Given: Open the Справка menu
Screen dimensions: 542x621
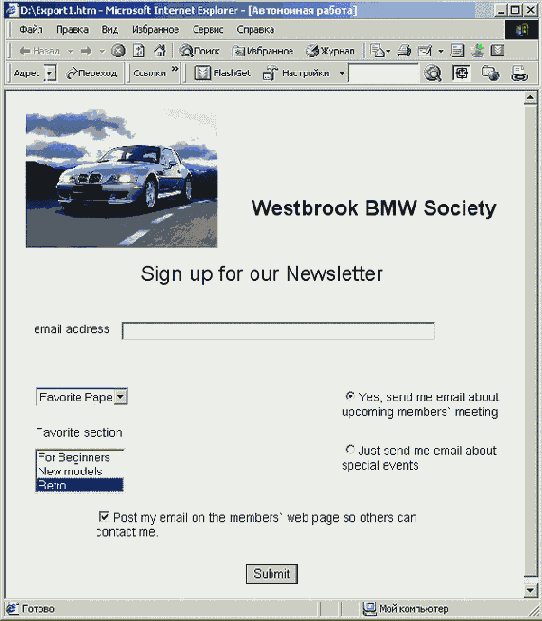Looking at the screenshot, I should (255, 30).
